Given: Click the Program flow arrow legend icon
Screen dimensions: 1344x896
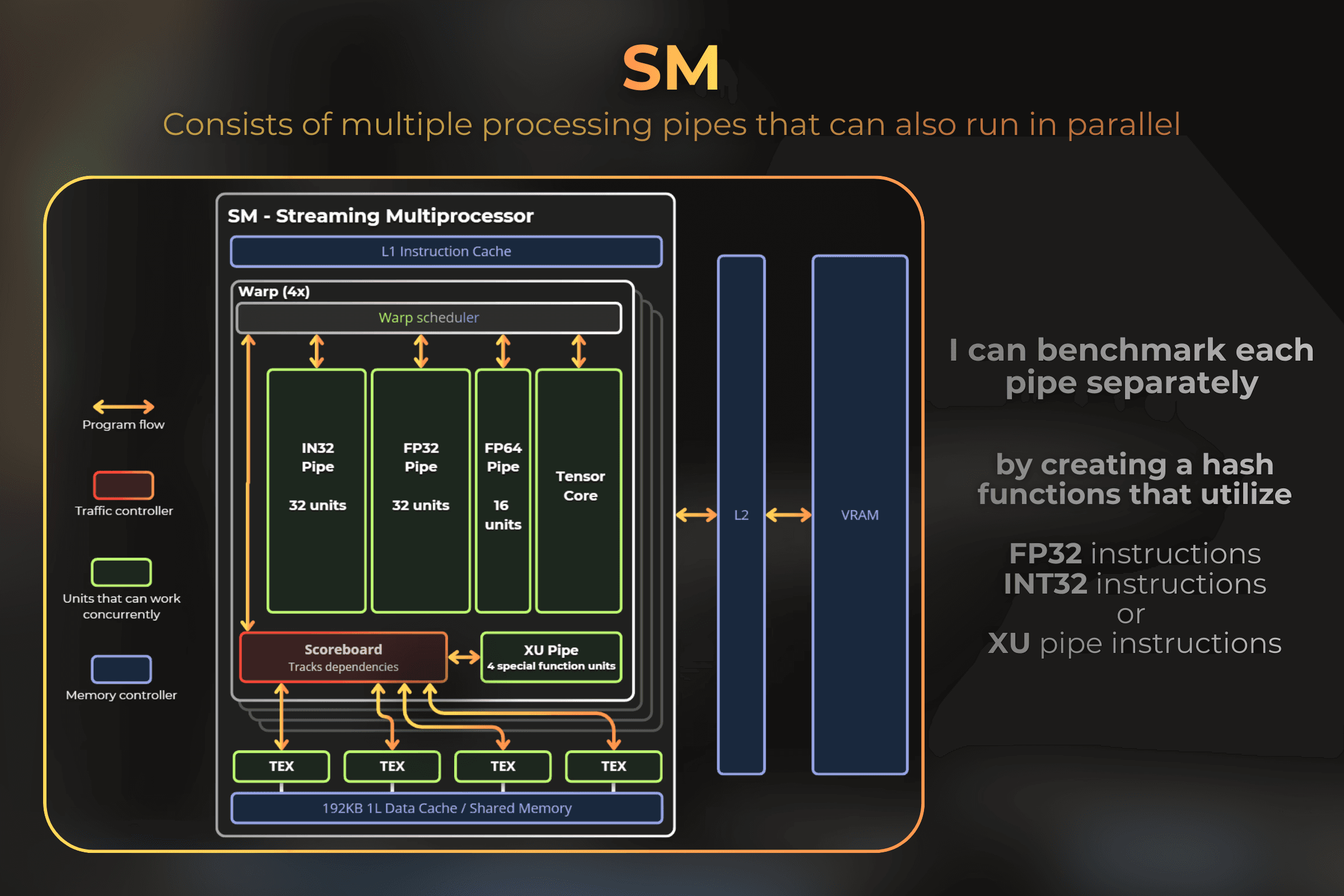Looking at the screenshot, I should [x=123, y=407].
